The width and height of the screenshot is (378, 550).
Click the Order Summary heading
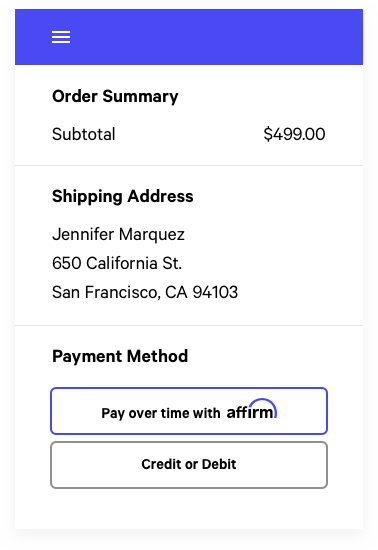[115, 96]
